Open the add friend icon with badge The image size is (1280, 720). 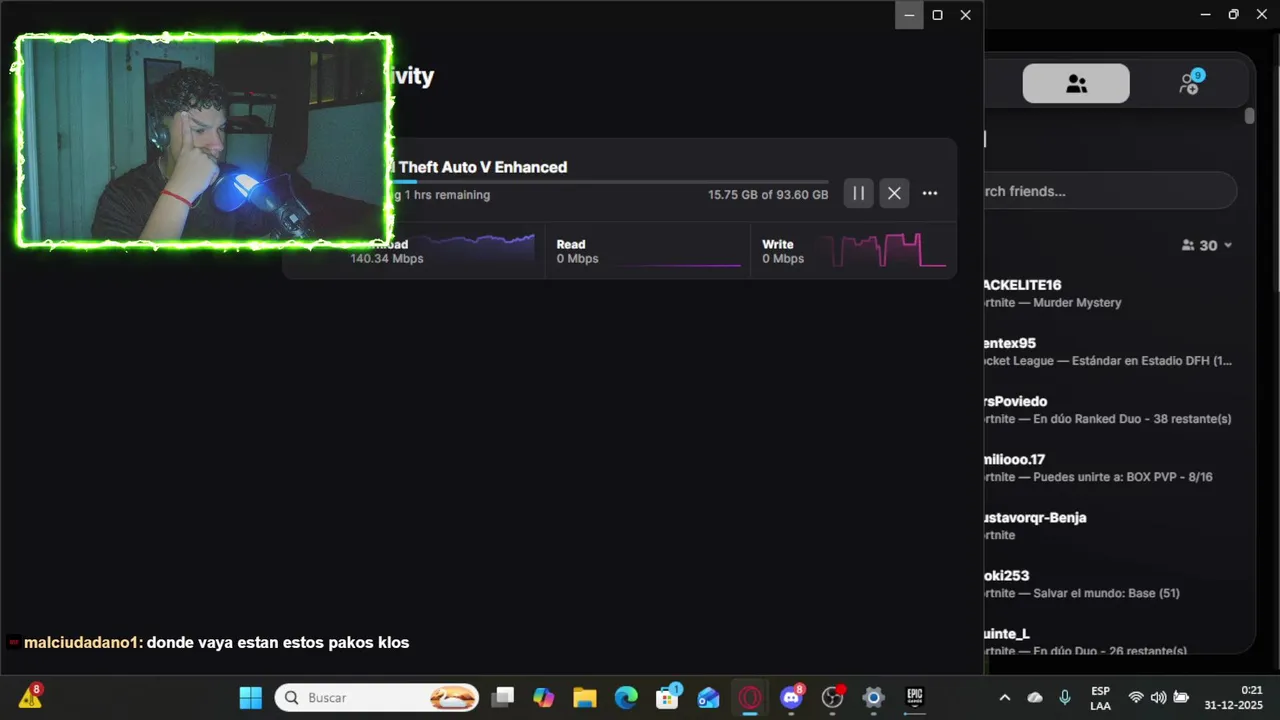[x=1190, y=83]
